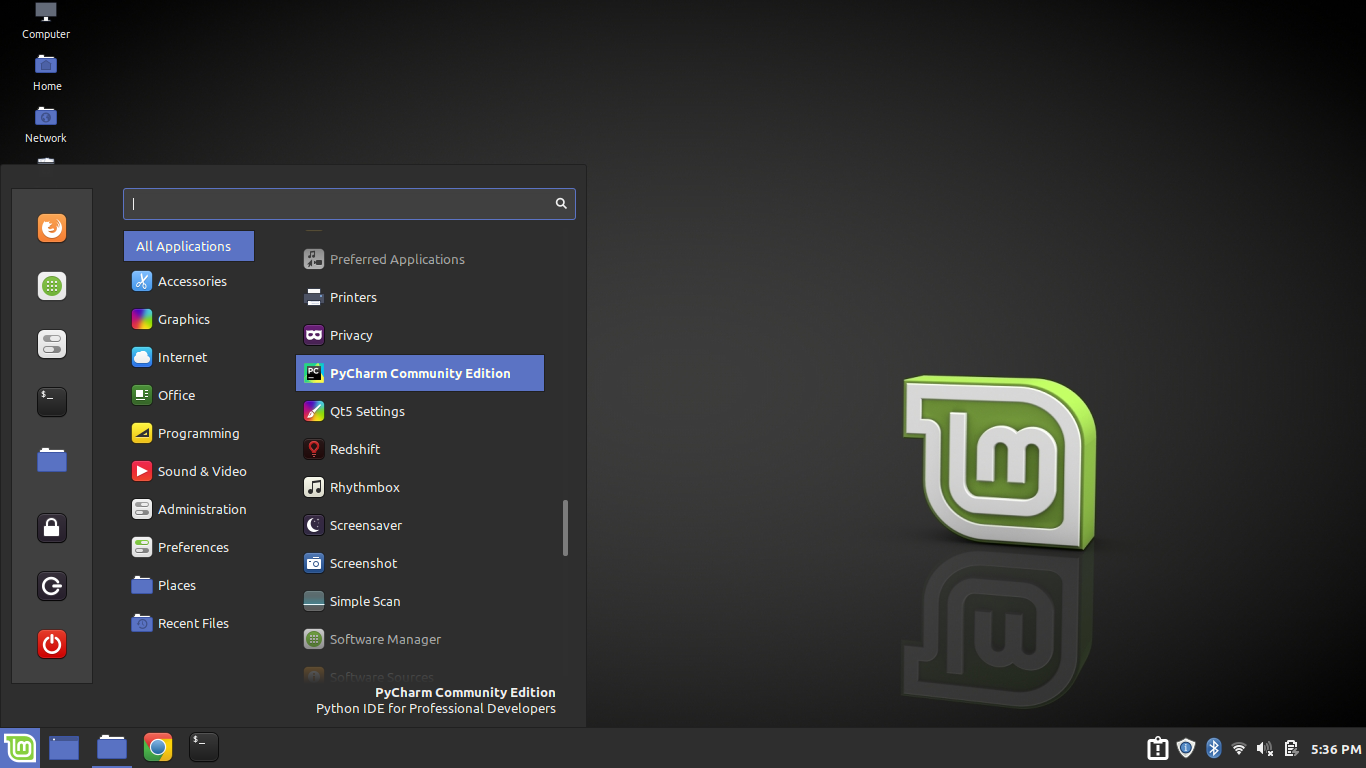Open the file manager from the panel
The image size is (1366, 768).
(x=112, y=748)
